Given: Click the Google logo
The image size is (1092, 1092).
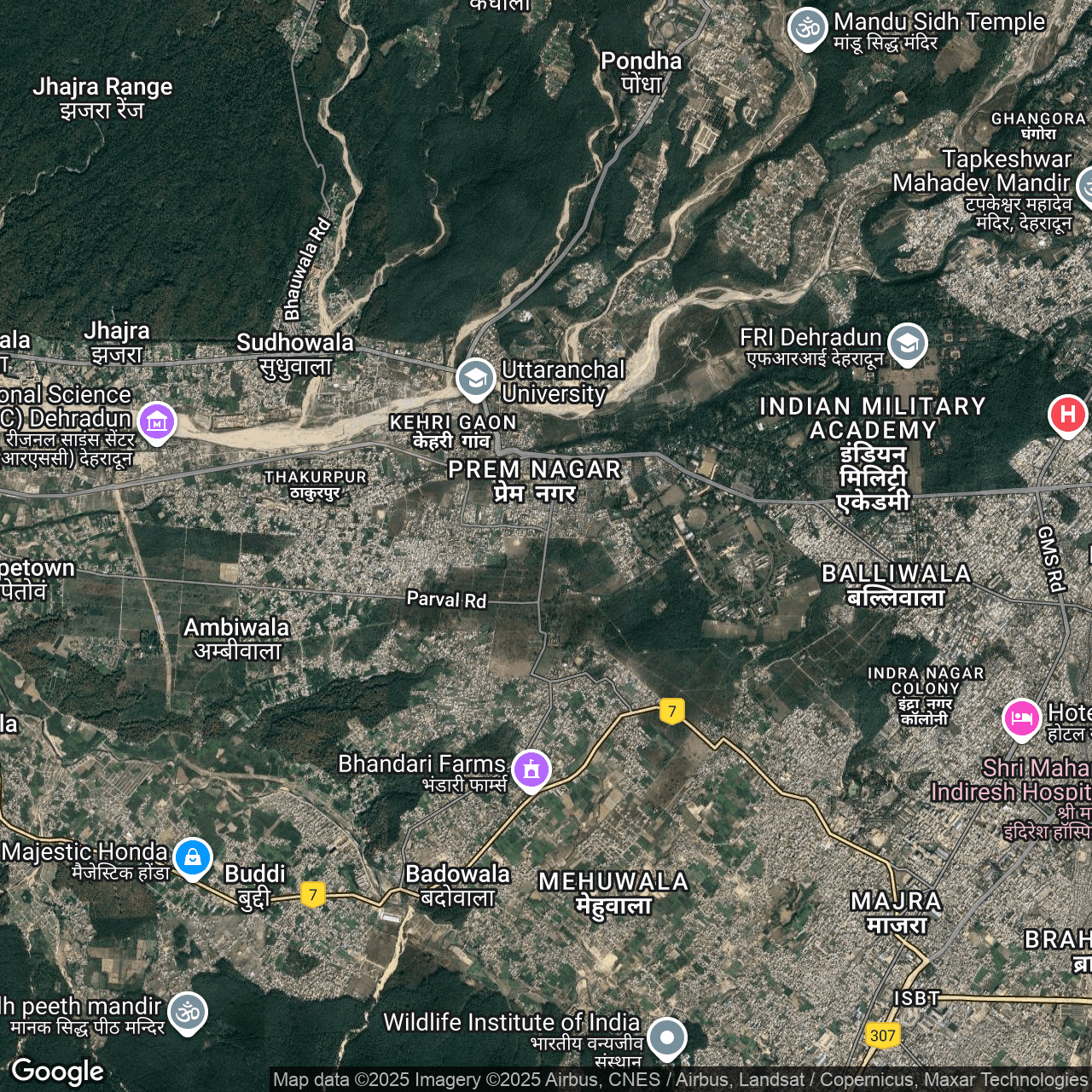Looking at the screenshot, I should pos(57,1072).
